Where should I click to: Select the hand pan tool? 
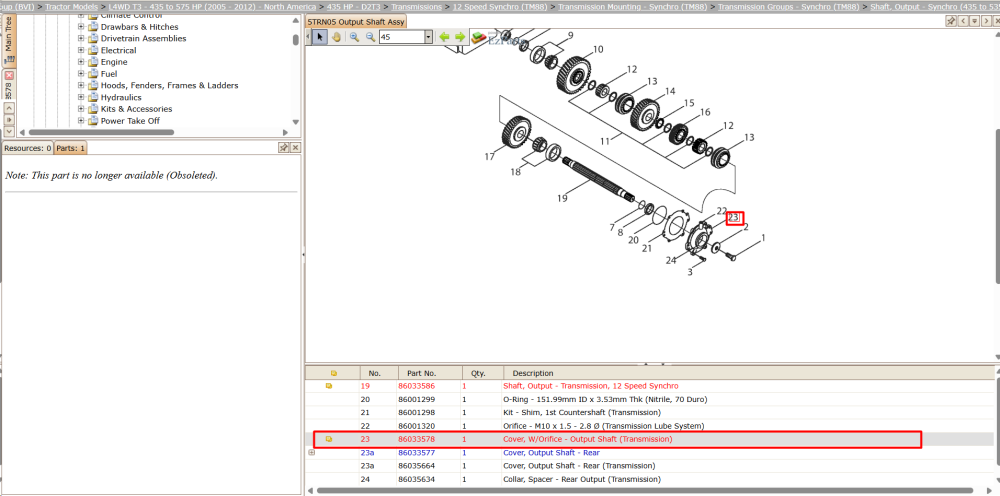[x=336, y=37]
